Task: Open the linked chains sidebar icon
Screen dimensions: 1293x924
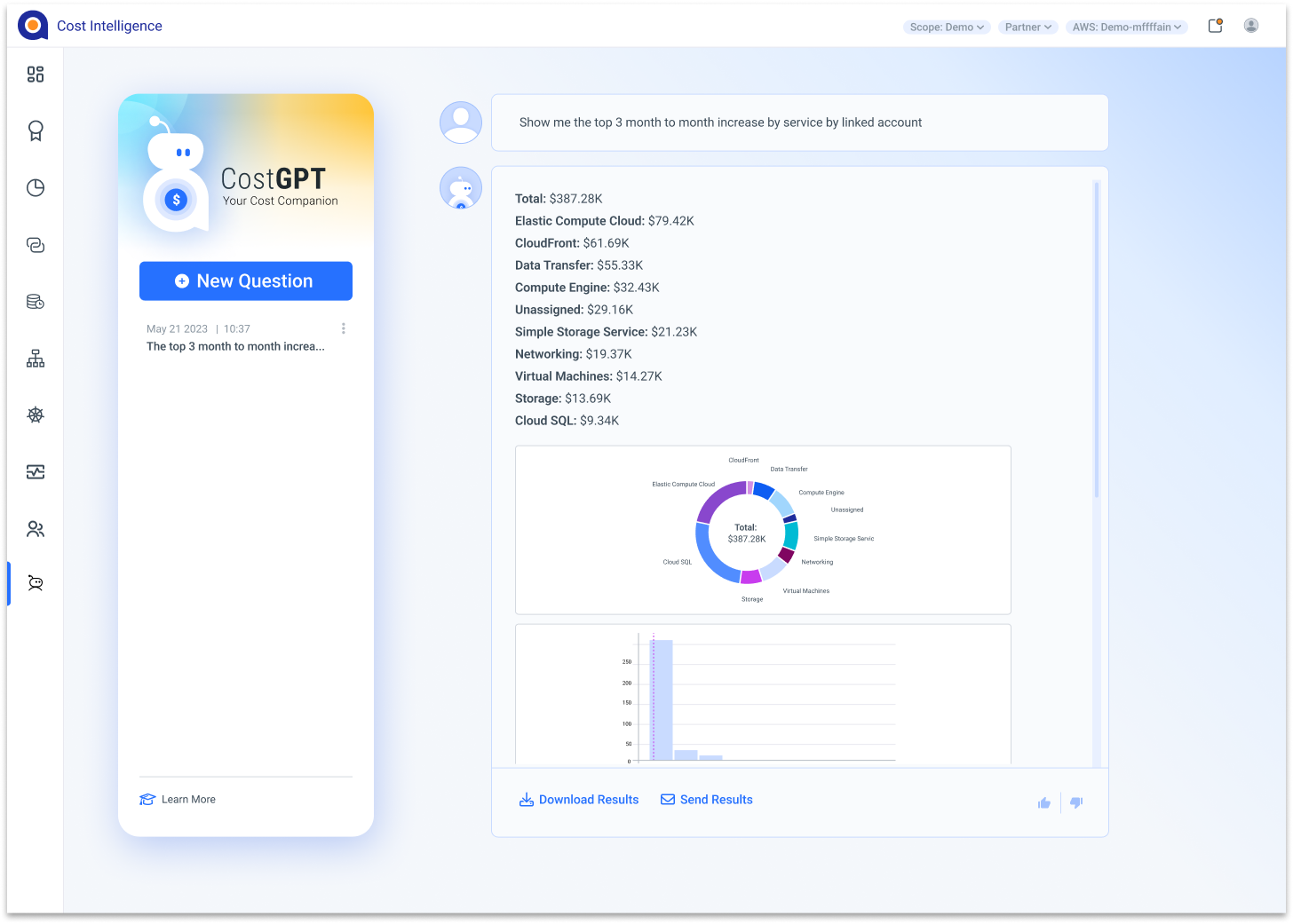Action: 36,245
